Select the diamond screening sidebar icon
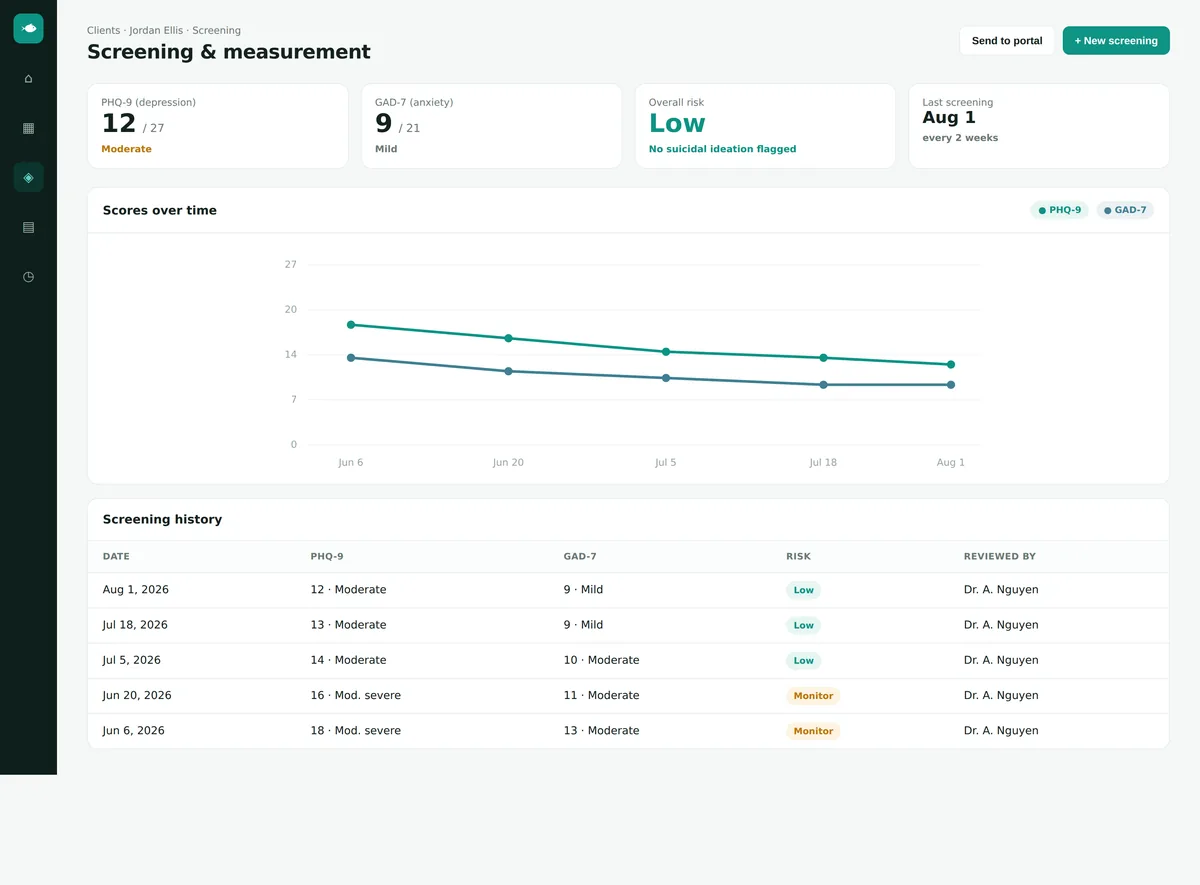Image resolution: width=1200 pixels, height=885 pixels. click(x=28, y=177)
